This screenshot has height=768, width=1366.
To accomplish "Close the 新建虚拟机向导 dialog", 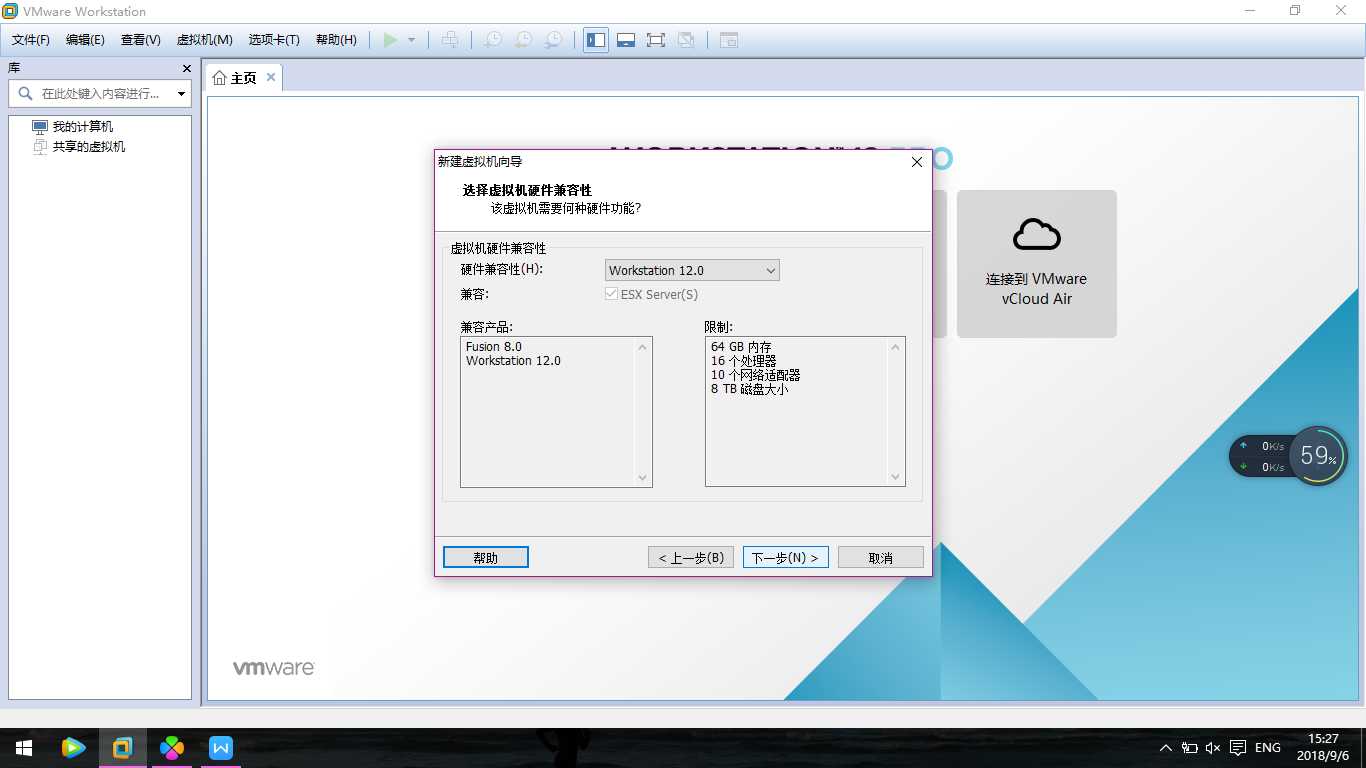I will click(917, 162).
